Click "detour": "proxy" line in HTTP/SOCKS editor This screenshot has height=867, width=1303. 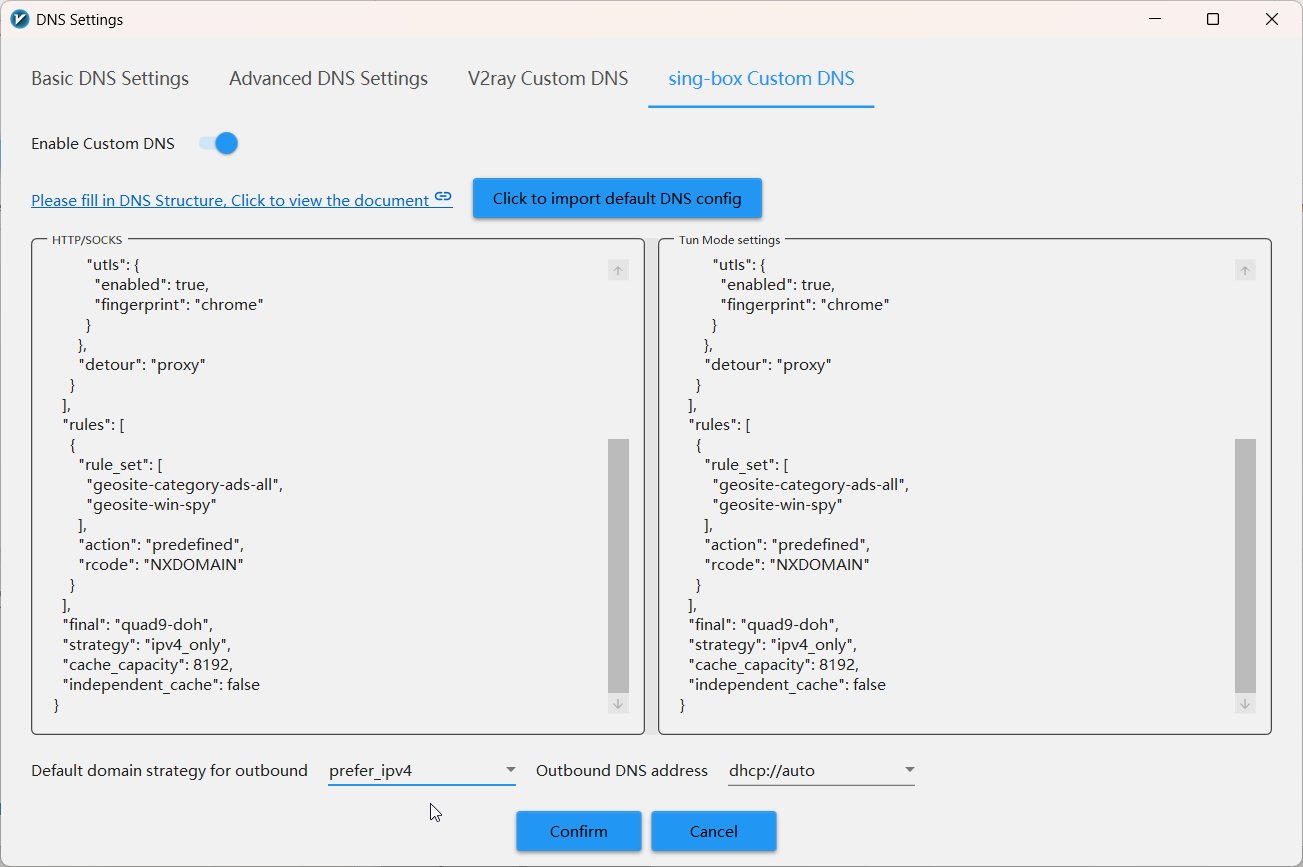[x=141, y=365]
